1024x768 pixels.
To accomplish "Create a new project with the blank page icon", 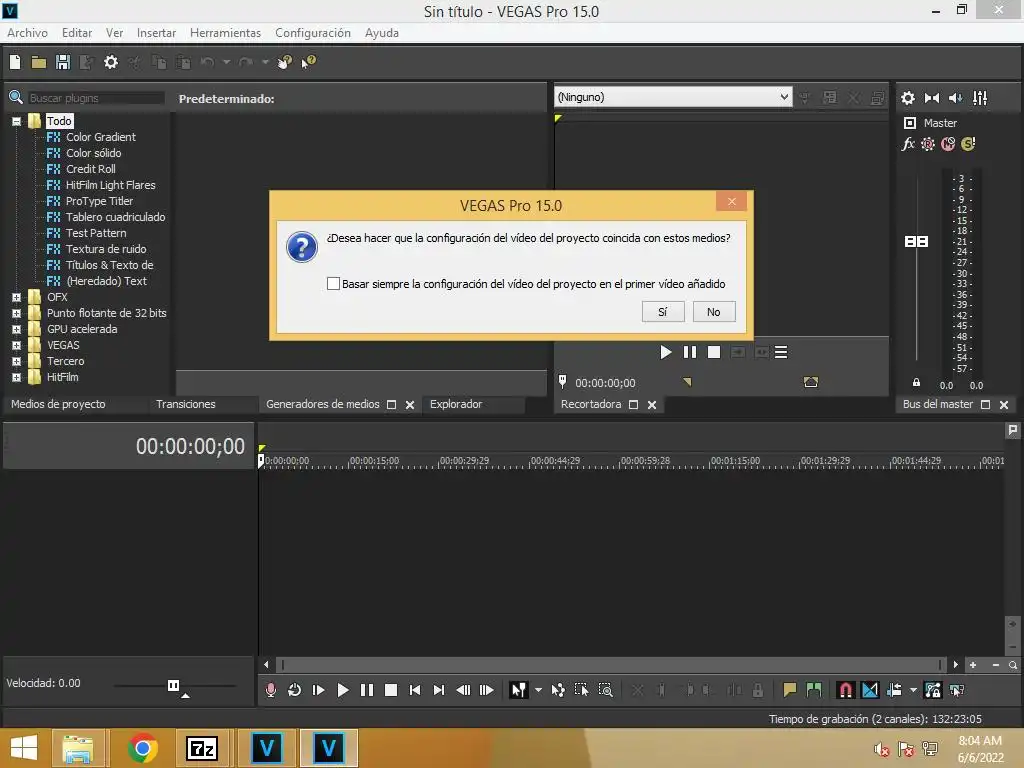I will (x=15, y=62).
